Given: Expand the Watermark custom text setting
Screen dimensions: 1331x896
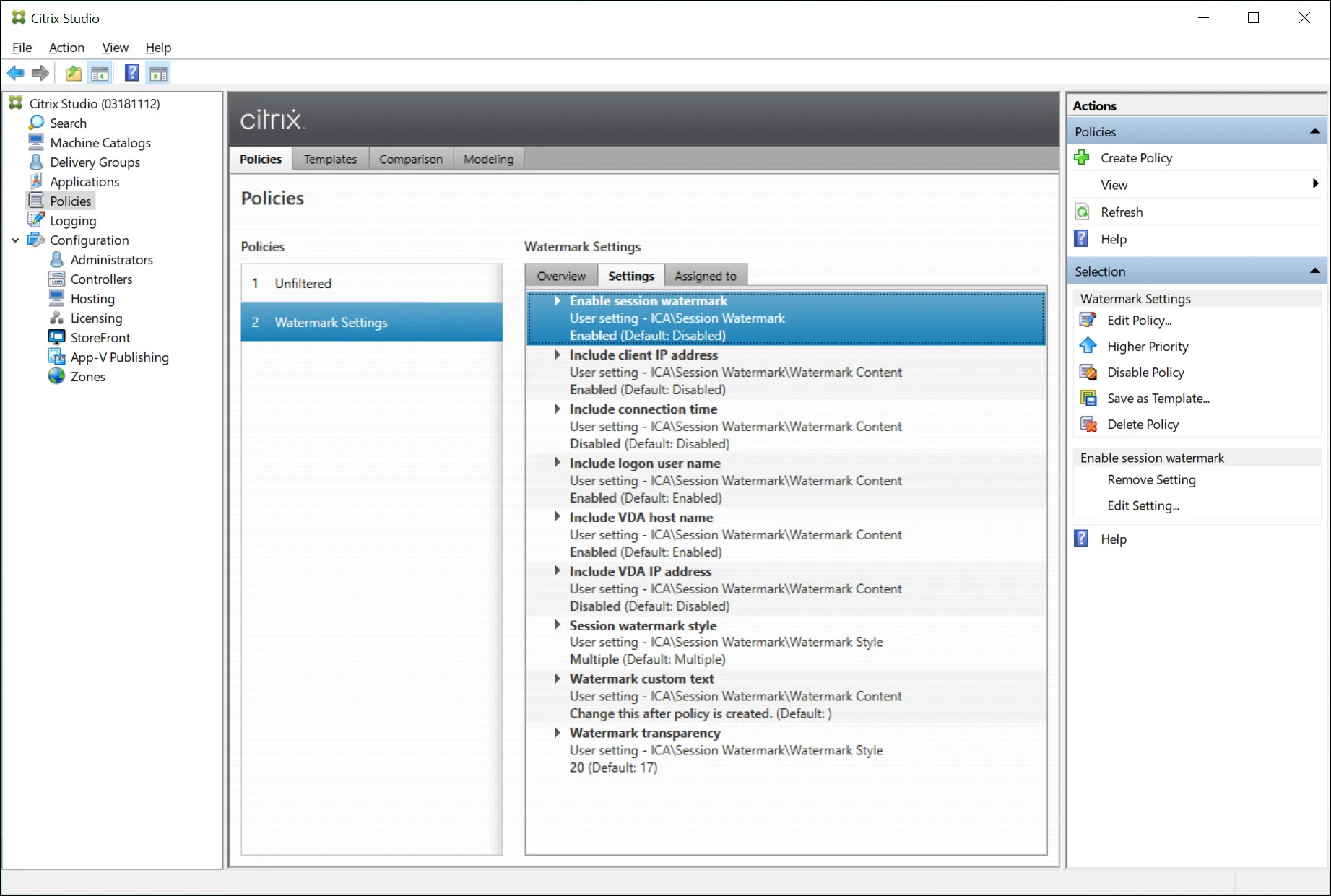Looking at the screenshot, I should tap(557, 678).
